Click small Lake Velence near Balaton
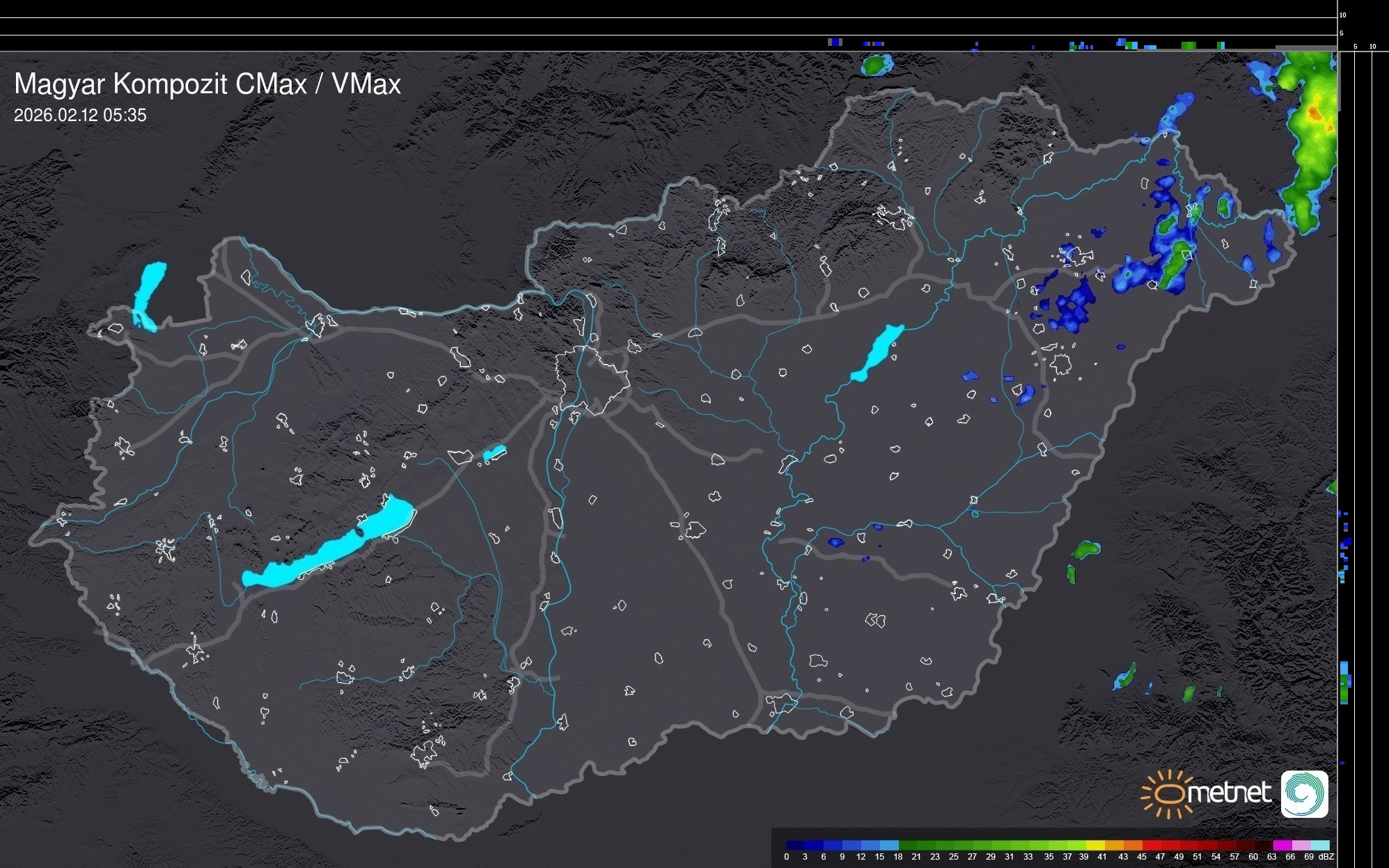 tap(494, 453)
